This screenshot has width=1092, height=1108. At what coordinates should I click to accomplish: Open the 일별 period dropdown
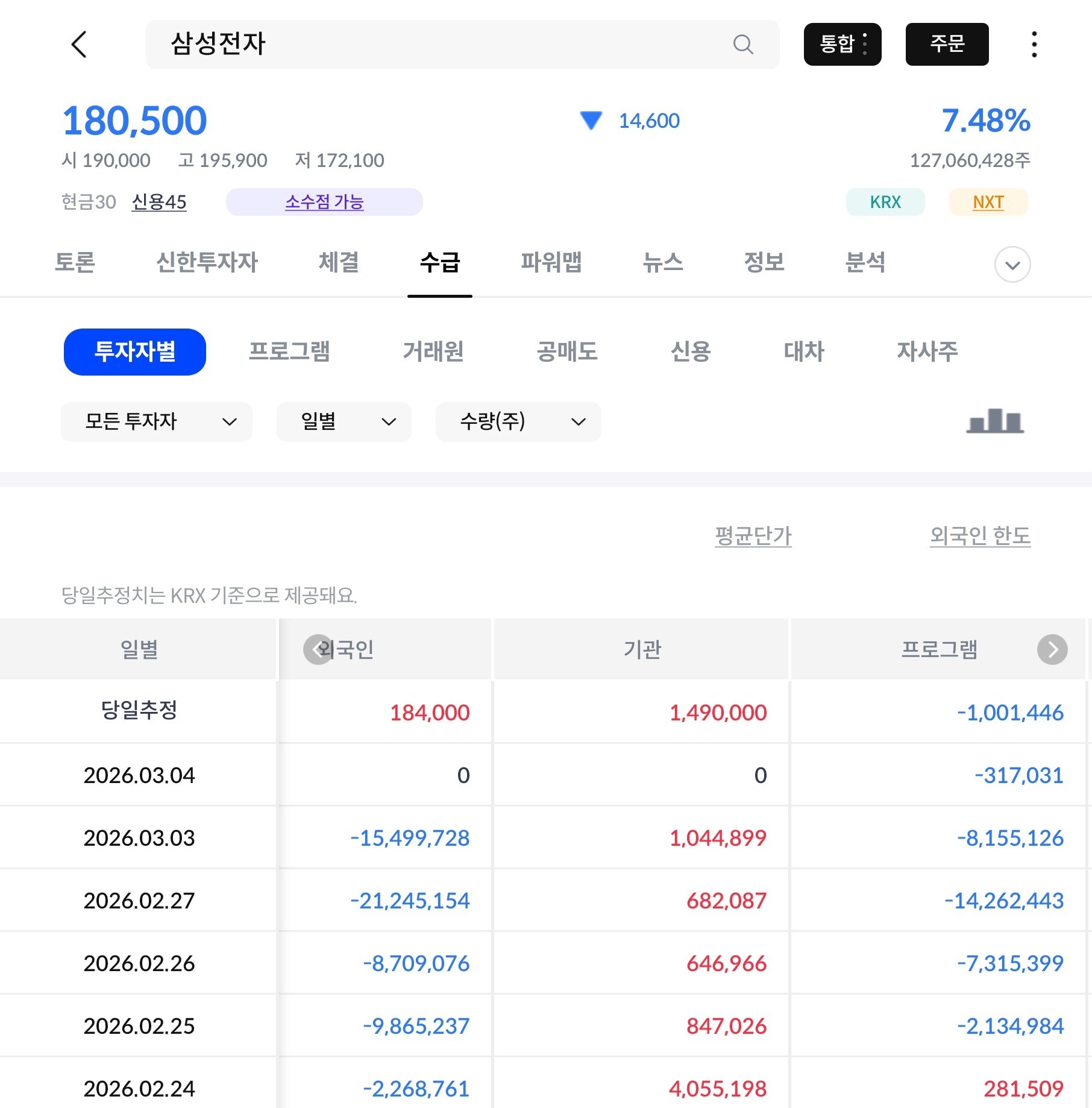click(344, 421)
